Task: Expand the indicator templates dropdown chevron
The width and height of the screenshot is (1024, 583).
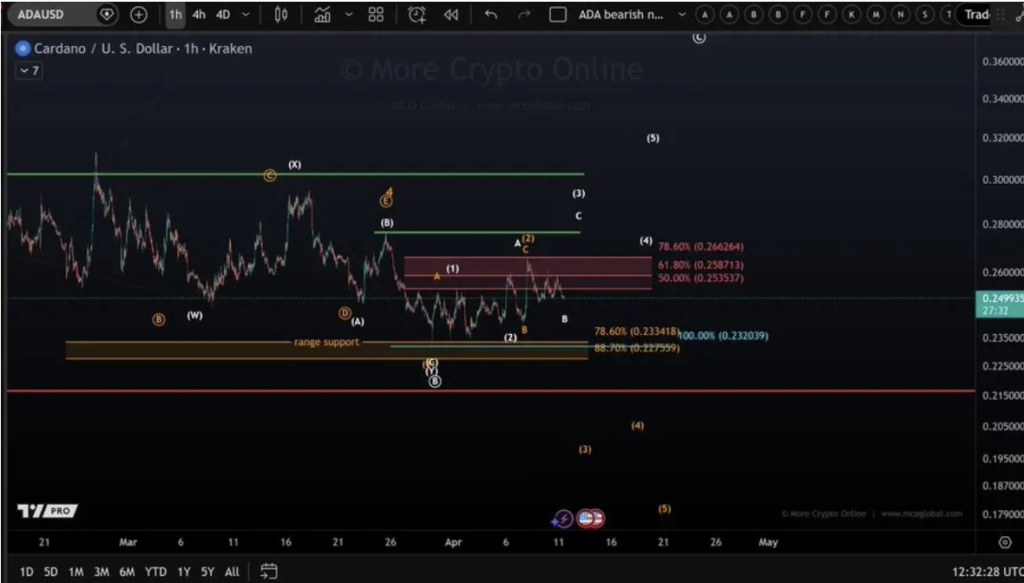Action: point(348,15)
